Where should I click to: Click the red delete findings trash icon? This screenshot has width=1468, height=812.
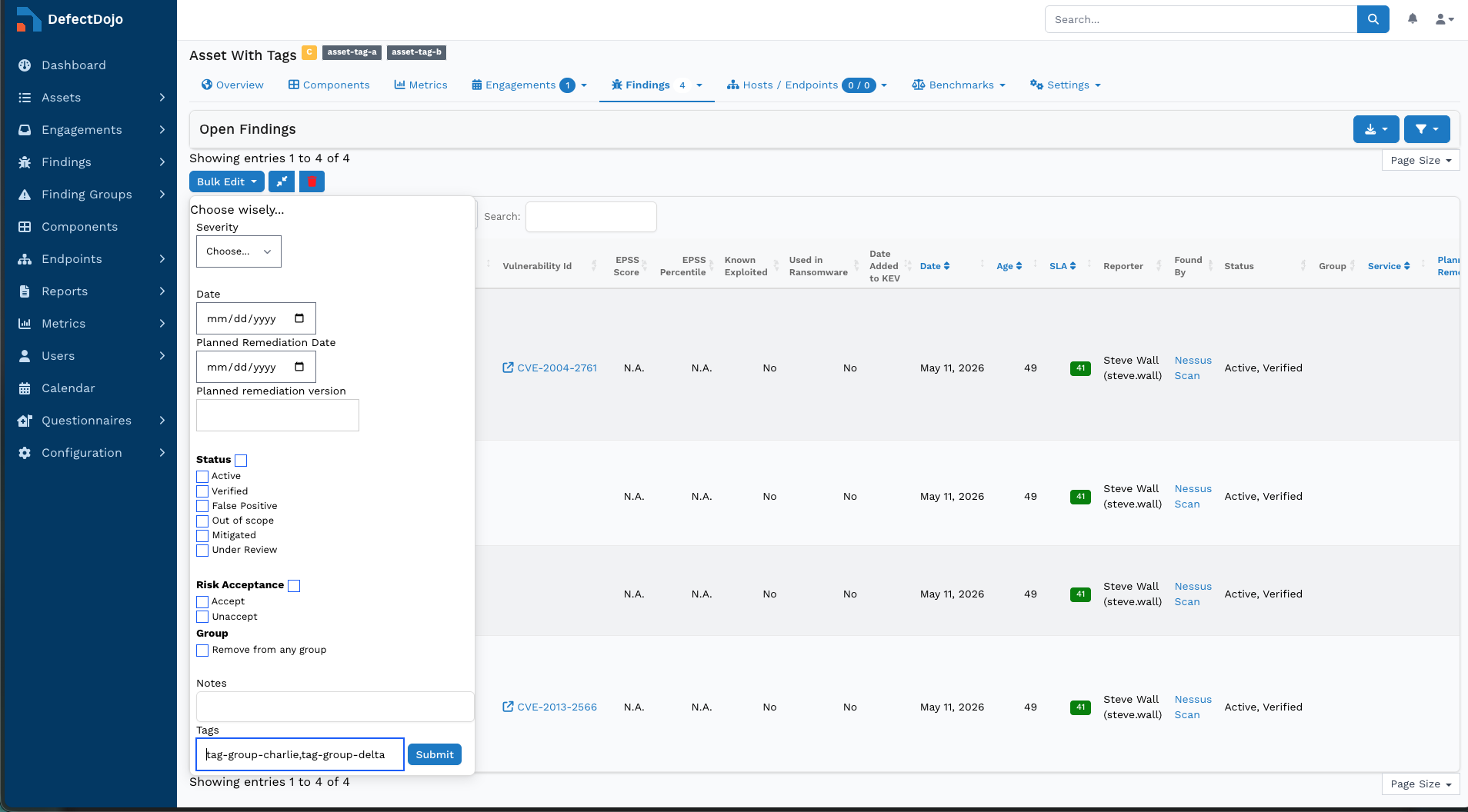(x=312, y=181)
